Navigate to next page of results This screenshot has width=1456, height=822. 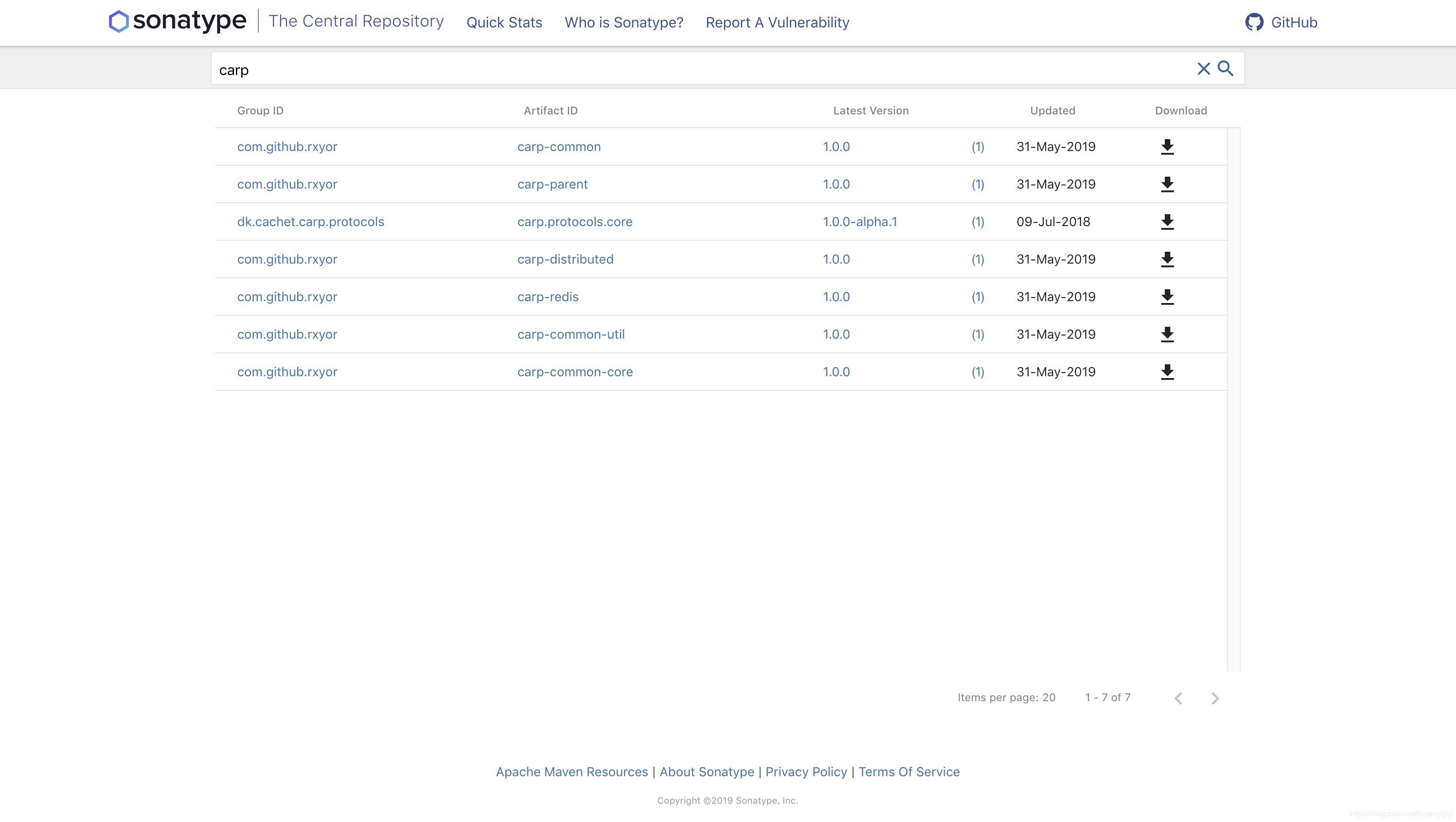1215,698
